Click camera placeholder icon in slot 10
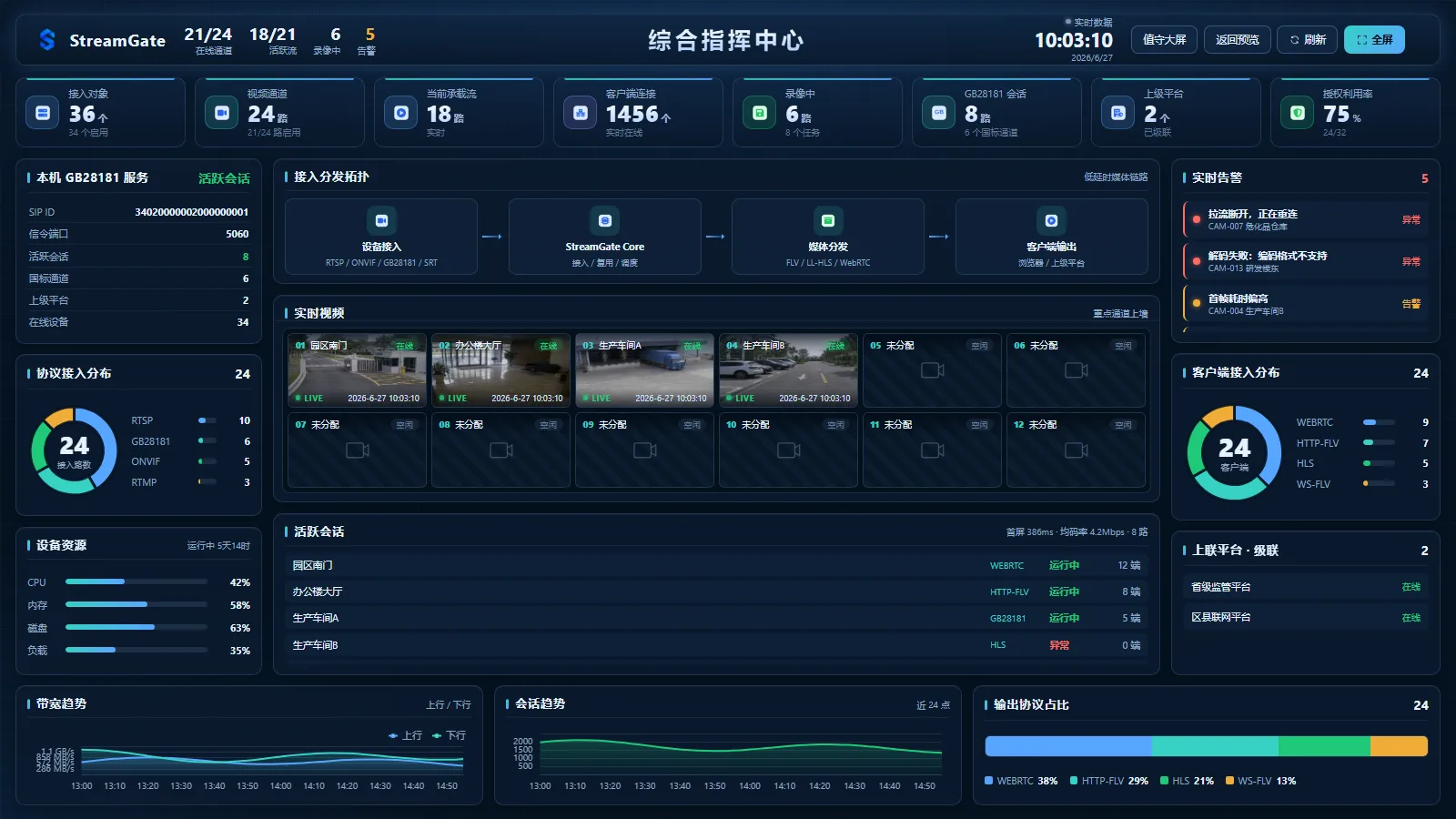This screenshot has width=1456, height=819. [789, 450]
